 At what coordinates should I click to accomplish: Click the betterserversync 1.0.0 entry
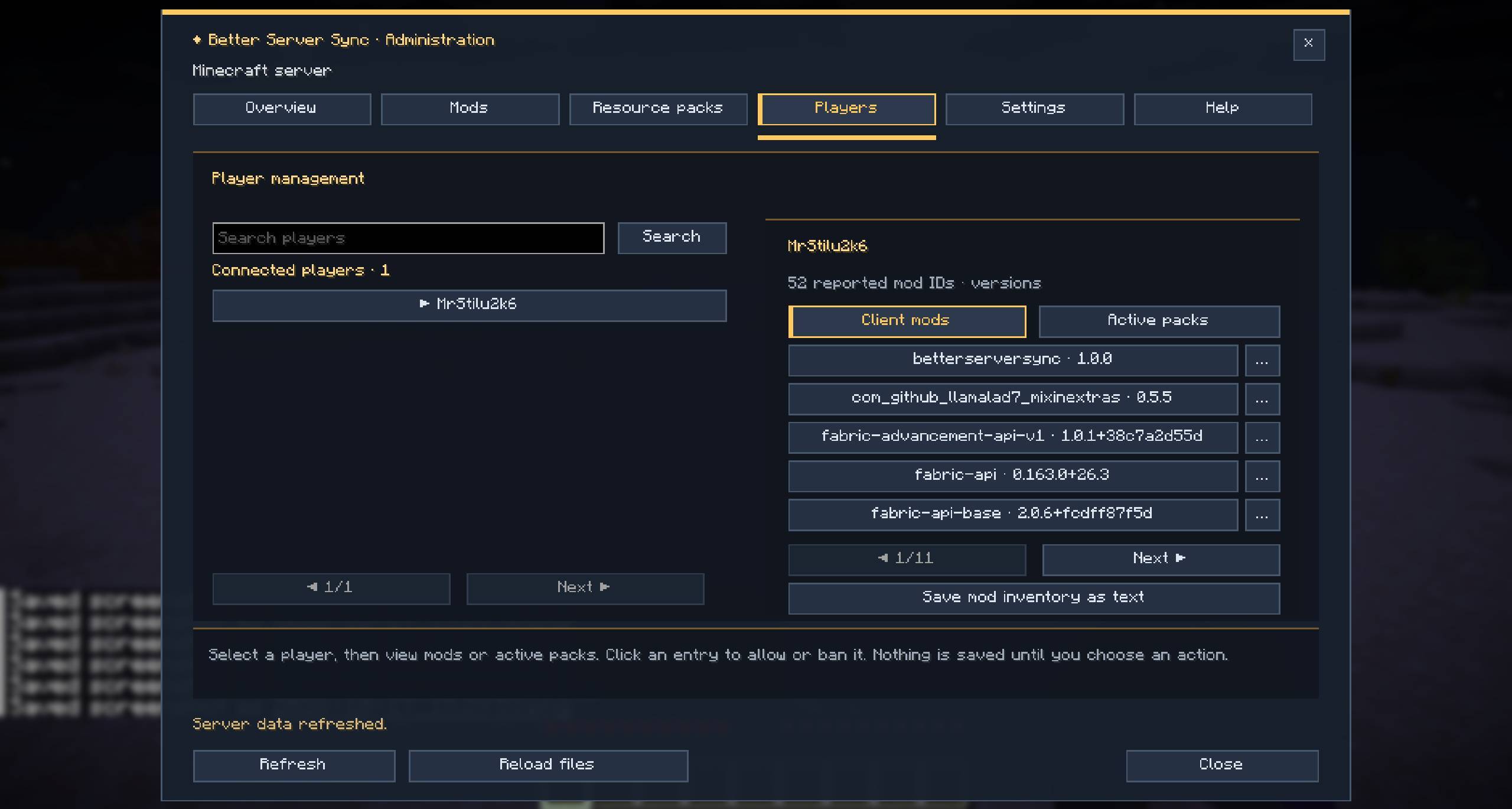click(1013, 360)
